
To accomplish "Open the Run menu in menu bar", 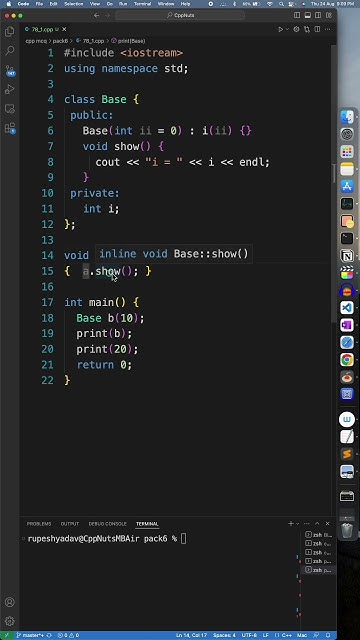I will (x=122, y=4).
